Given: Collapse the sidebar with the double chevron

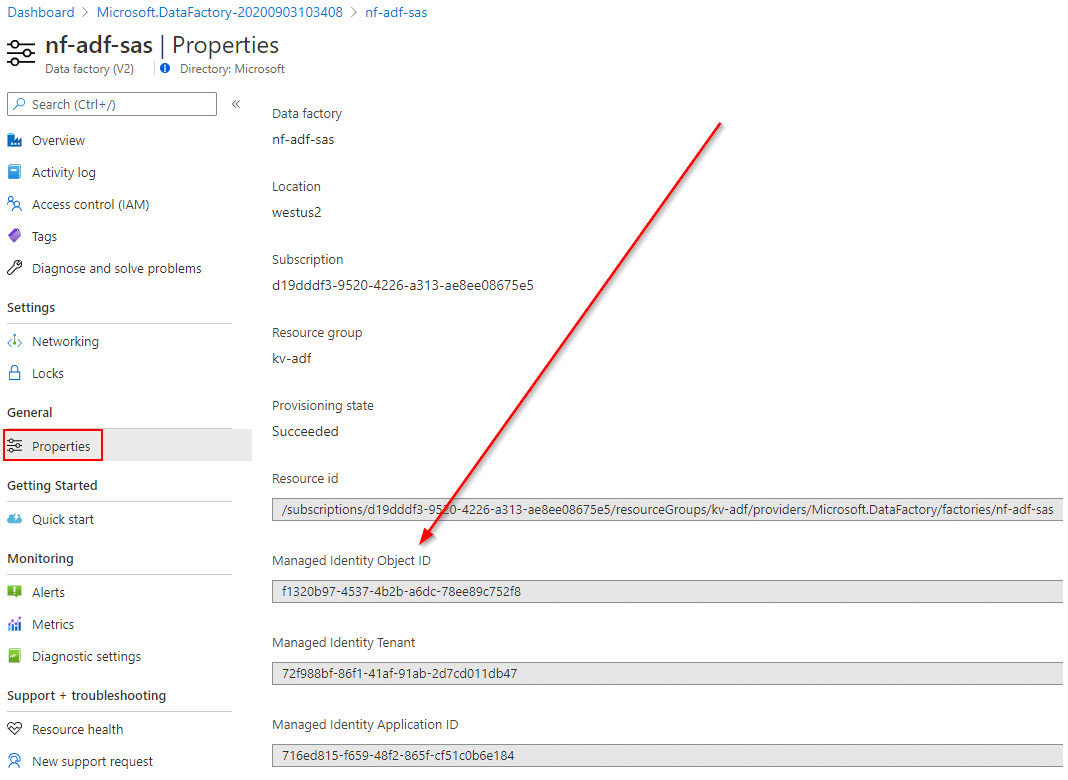Looking at the screenshot, I should [236, 104].
